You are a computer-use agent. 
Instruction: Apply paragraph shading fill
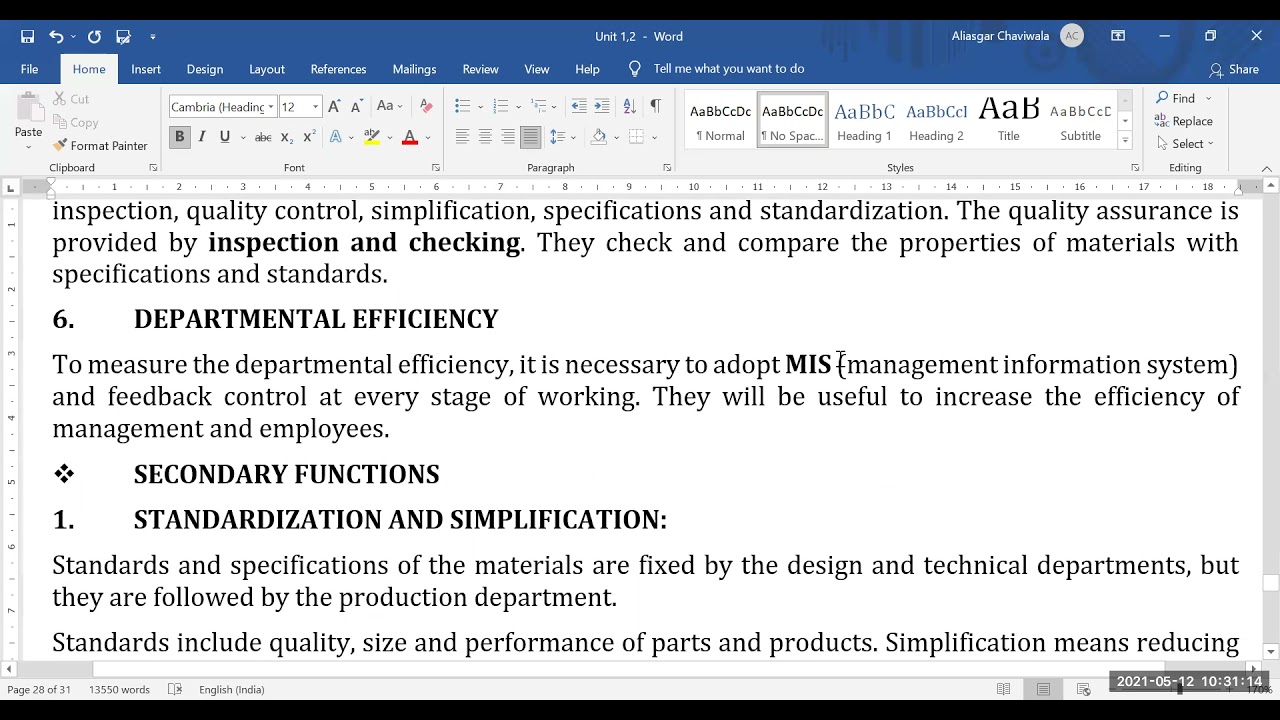pos(599,137)
